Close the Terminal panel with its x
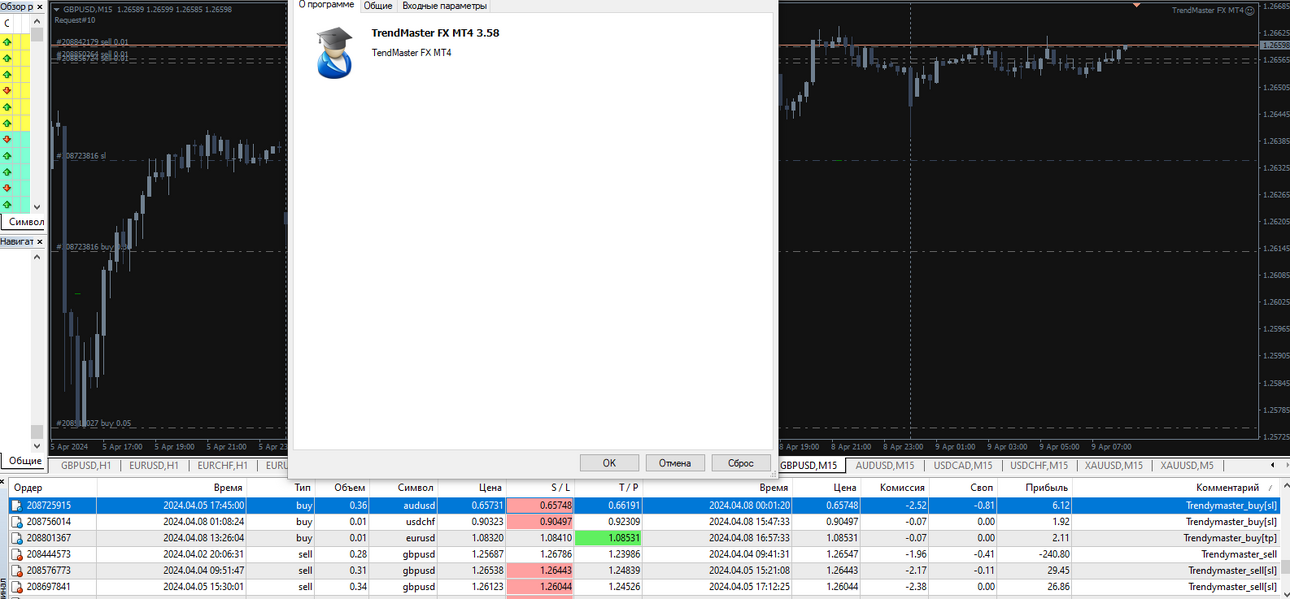Viewport: 1290px width, 599px height. pos(4,482)
